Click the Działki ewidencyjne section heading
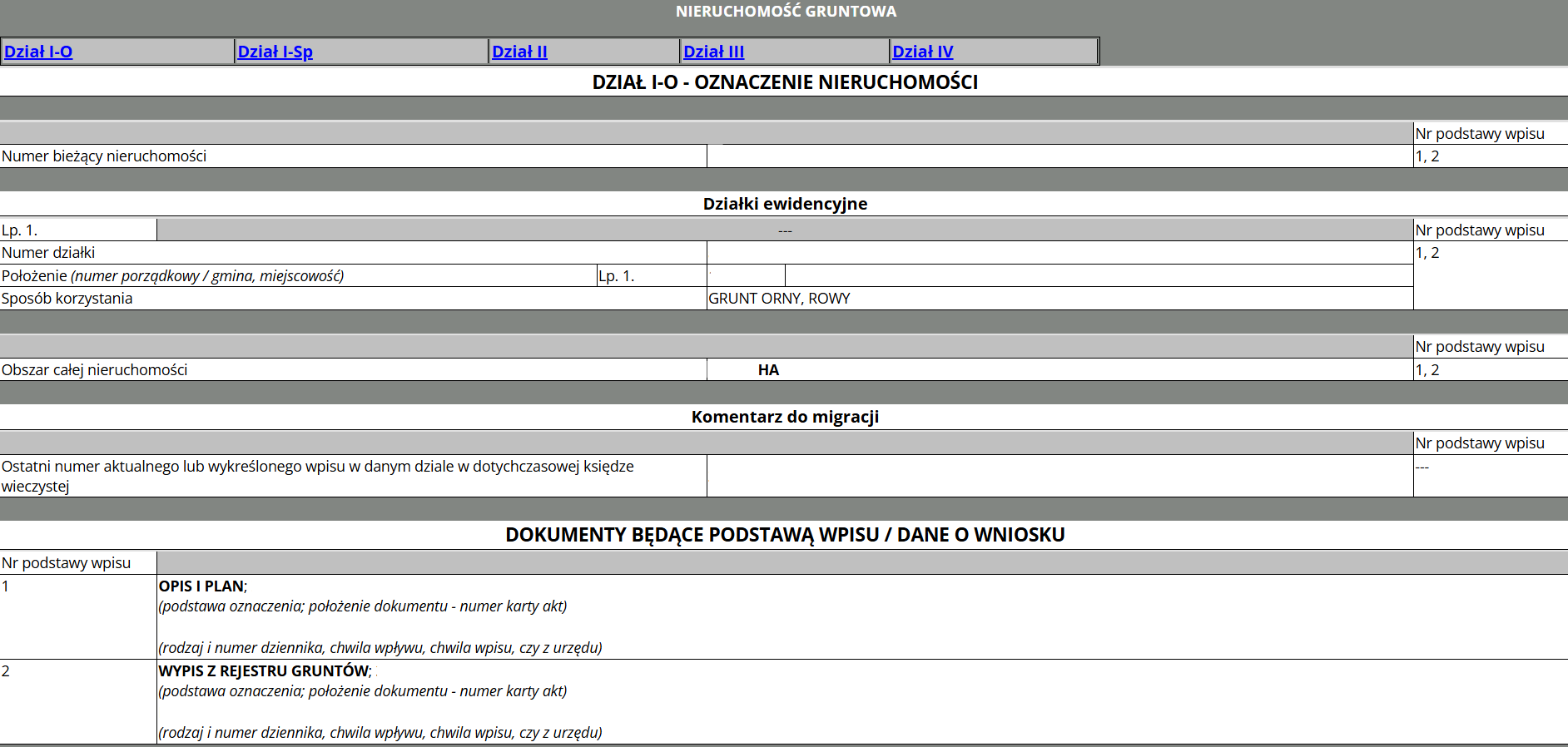This screenshot has width=1568, height=747. coord(784,204)
